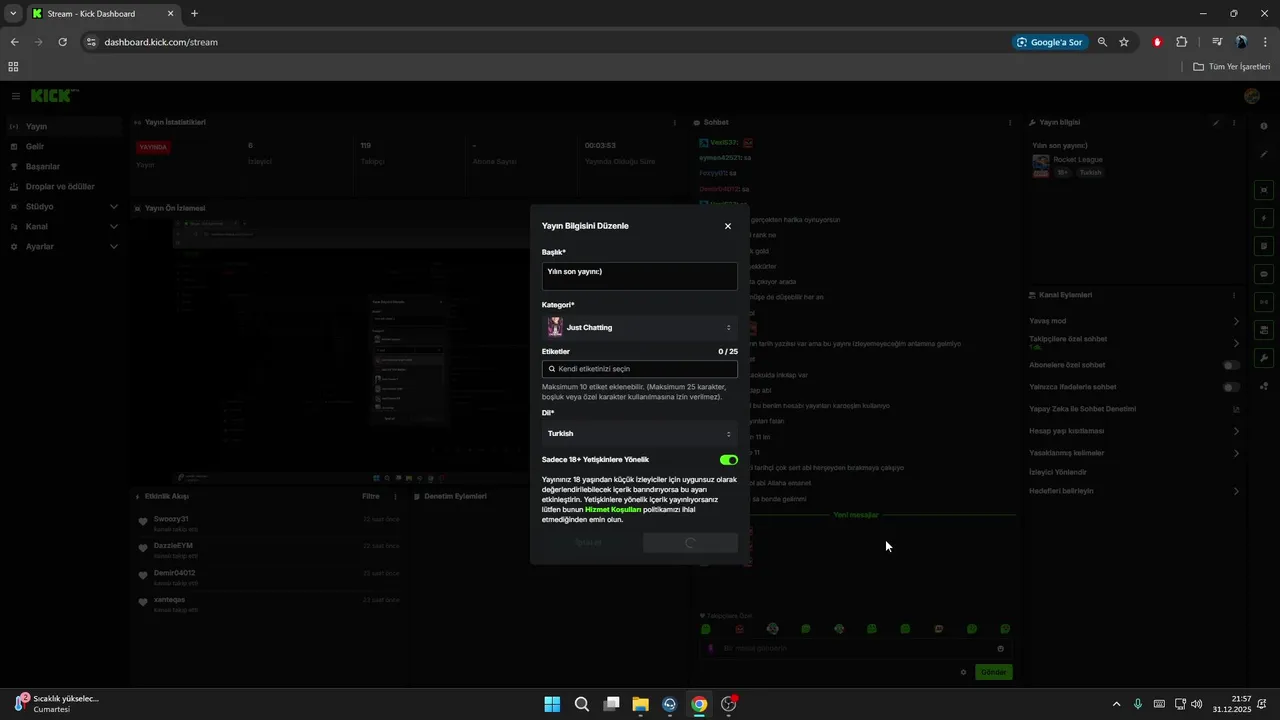Toggle Yalnızca ifadelerle sohbet switch
The image size is (1280, 720).
pyautogui.click(x=1232, y=387)
